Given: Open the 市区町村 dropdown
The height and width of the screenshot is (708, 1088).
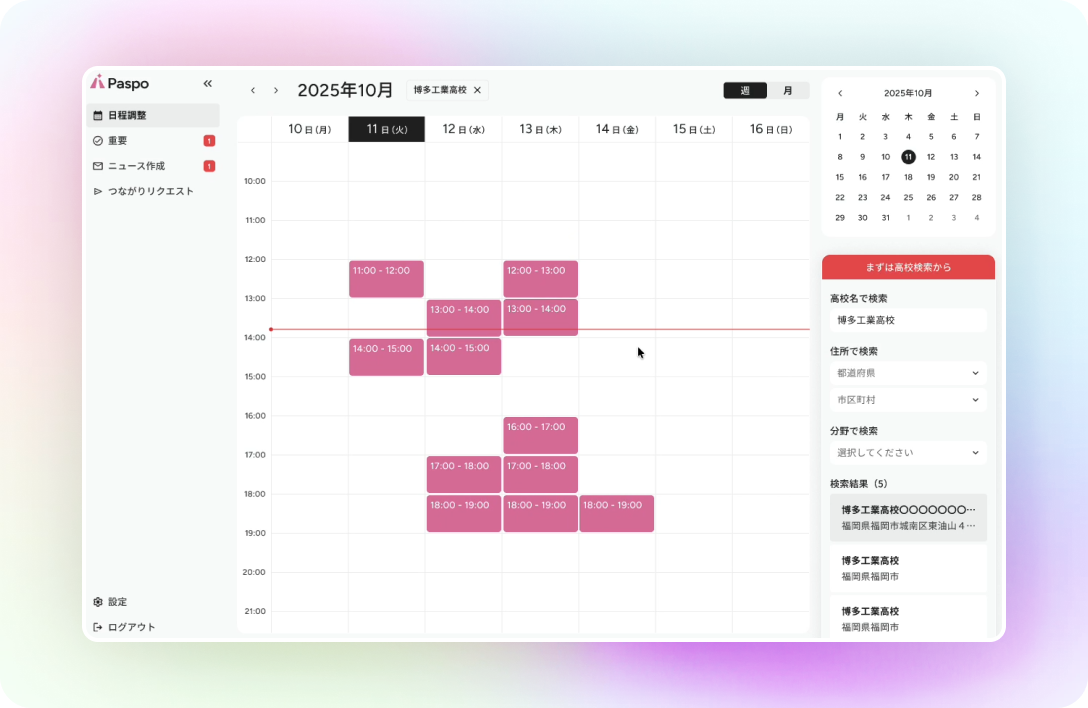Looking at the screenshot, I should click(908, 400).
